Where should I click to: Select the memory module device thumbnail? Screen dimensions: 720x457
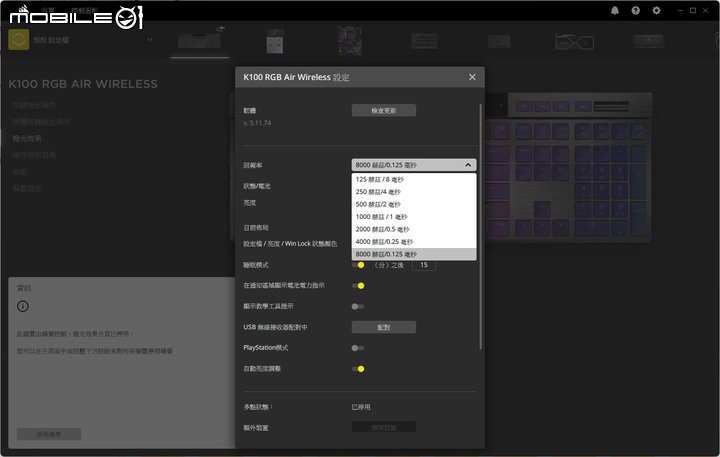click(x=424, y=41)
